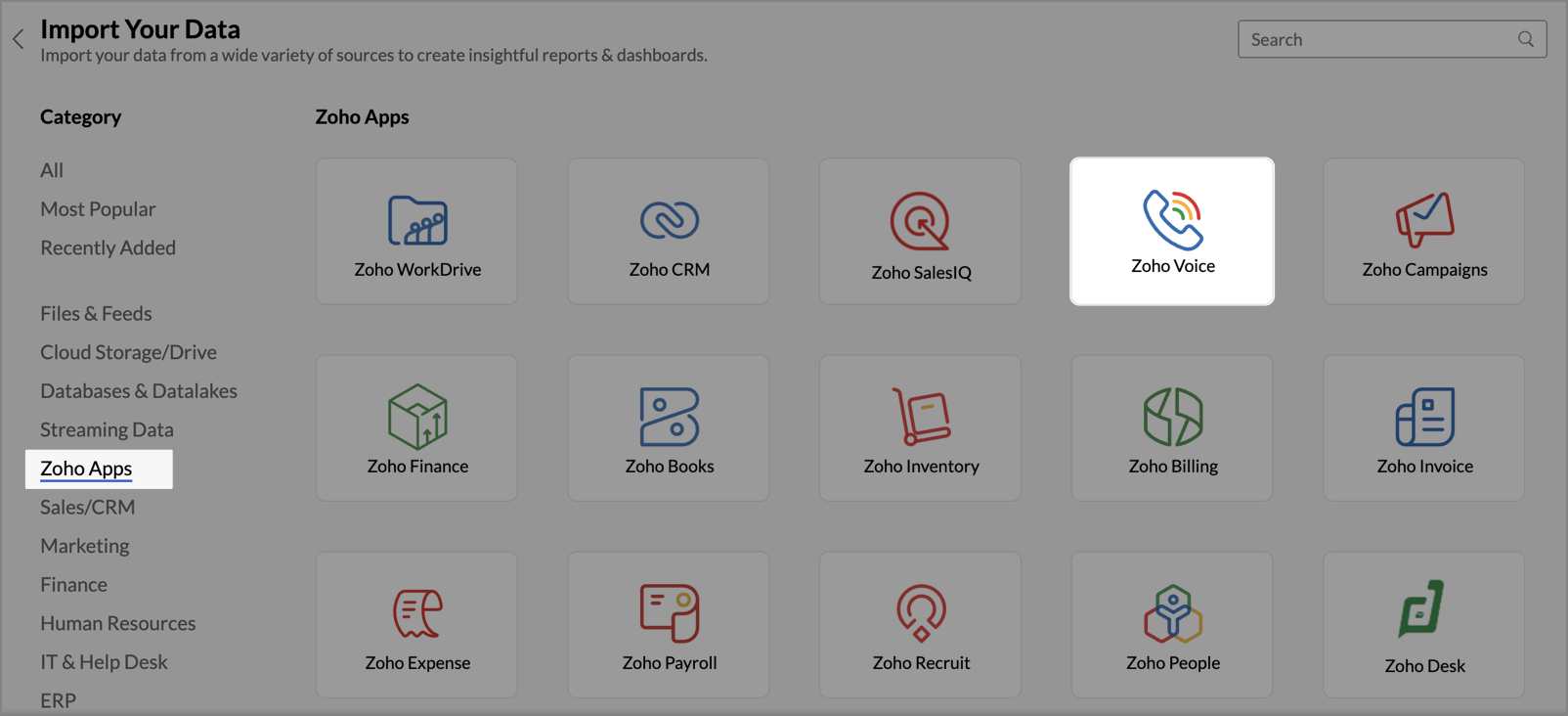Screen dimensions: 1568x716
Task: Select Cloud Storage/Drive category
Action: click(128, 352)
